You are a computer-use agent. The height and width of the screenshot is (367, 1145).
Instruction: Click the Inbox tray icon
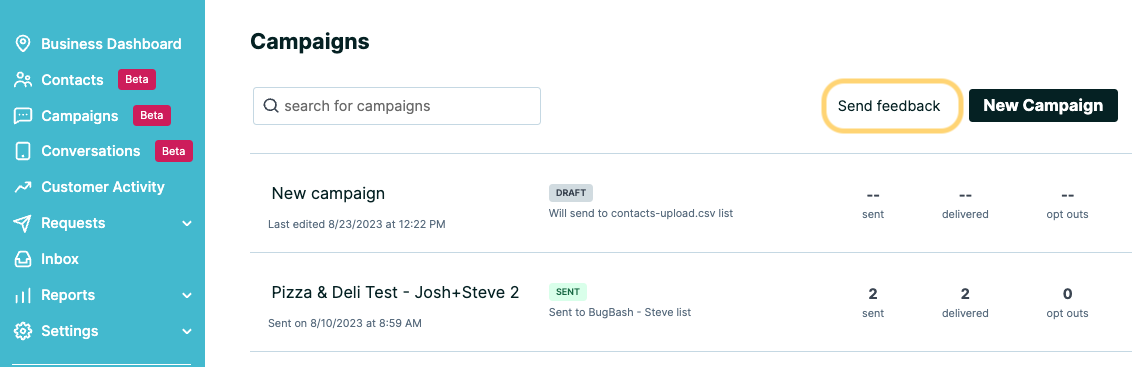pyautogui.click(x=23, y=259)
